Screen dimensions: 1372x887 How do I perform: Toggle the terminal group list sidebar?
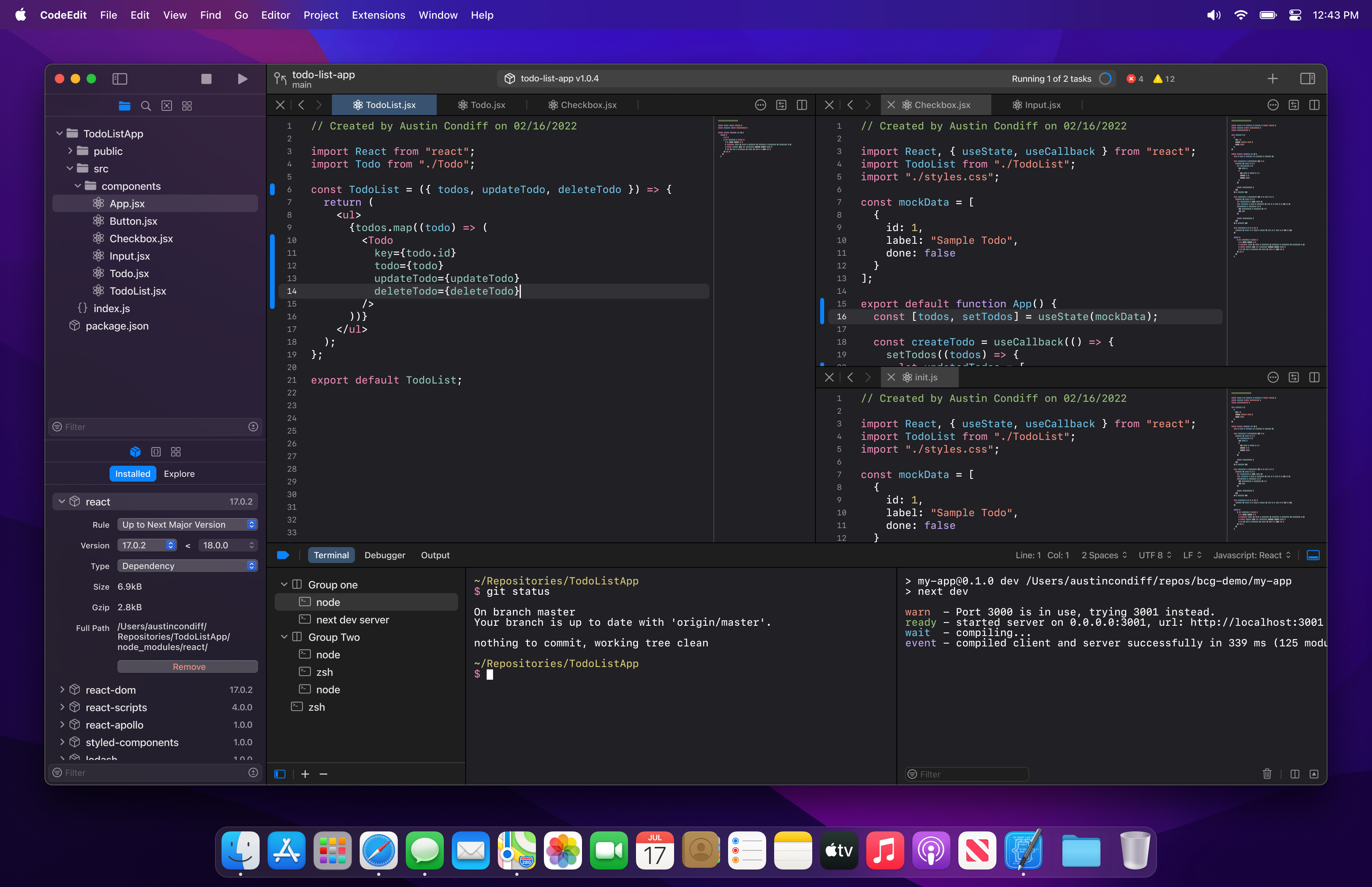point(280,774)
